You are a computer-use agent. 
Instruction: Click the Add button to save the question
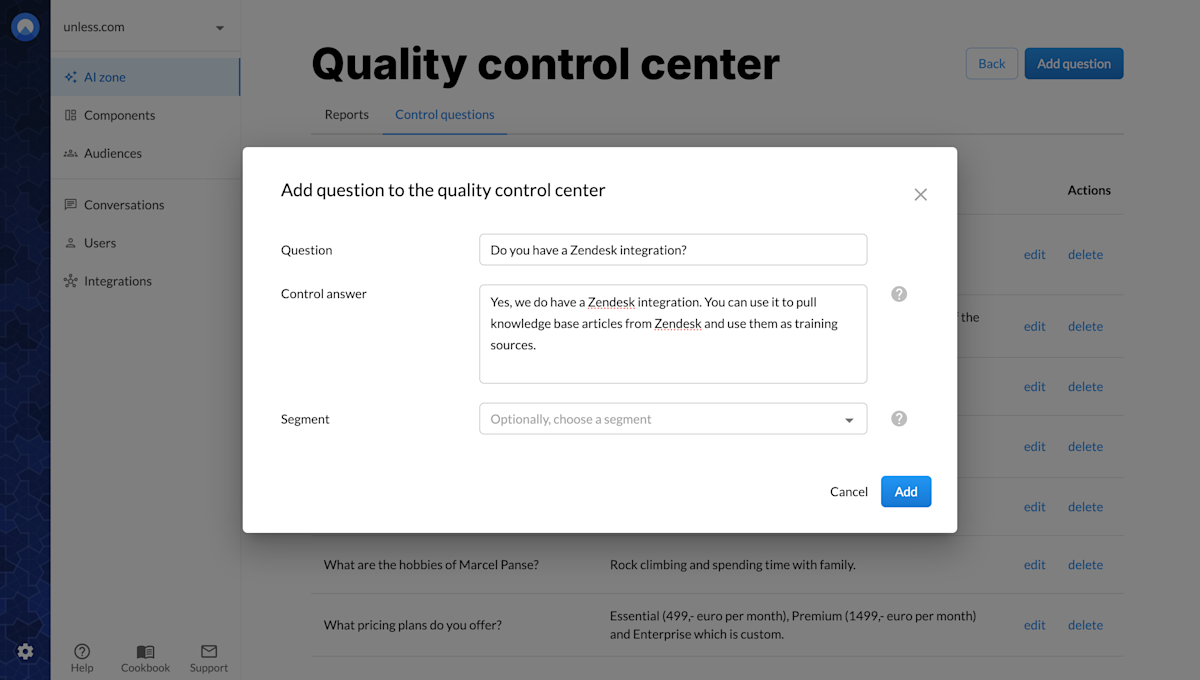905,491
